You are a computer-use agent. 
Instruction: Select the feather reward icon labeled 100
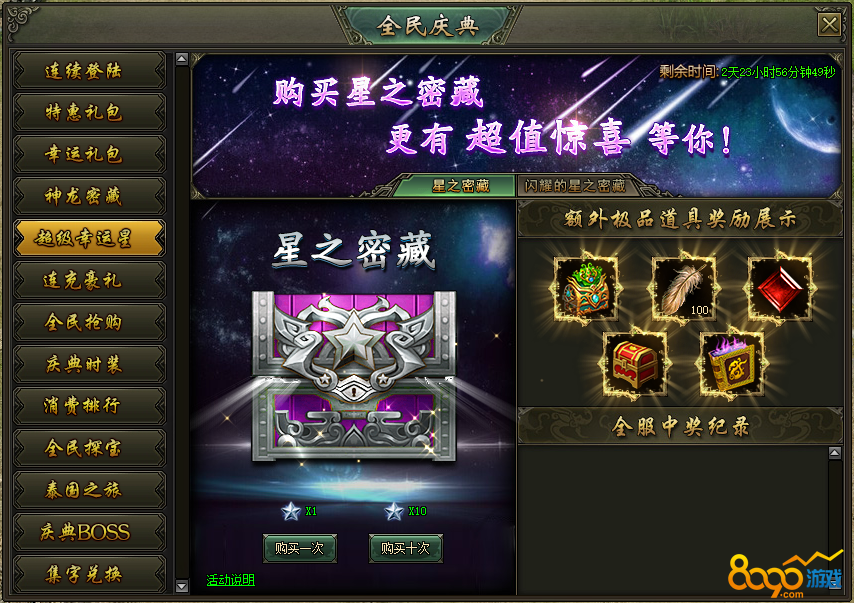(x=684, y=289)
